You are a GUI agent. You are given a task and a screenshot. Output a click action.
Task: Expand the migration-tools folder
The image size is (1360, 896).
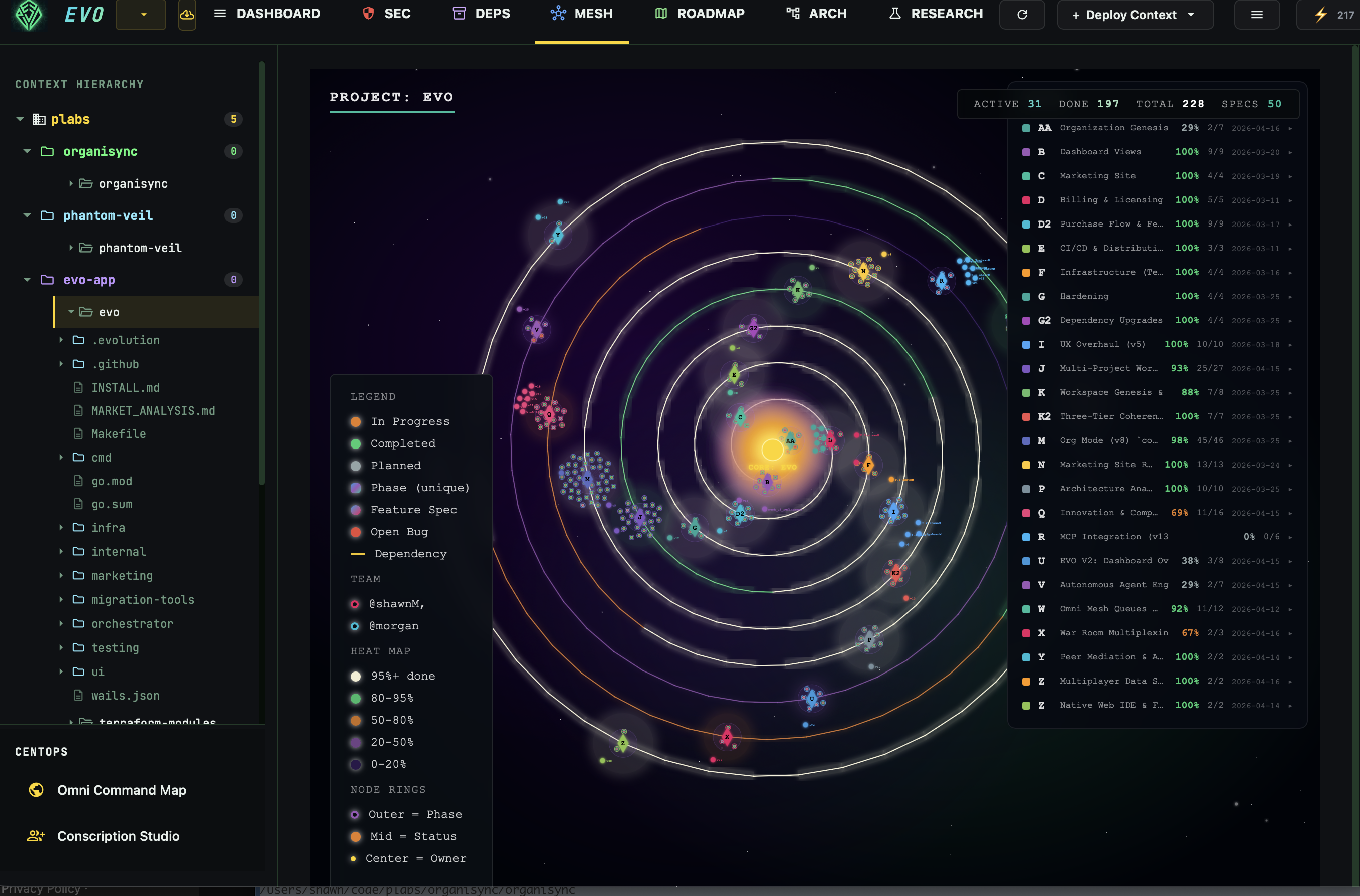point(61,599)
